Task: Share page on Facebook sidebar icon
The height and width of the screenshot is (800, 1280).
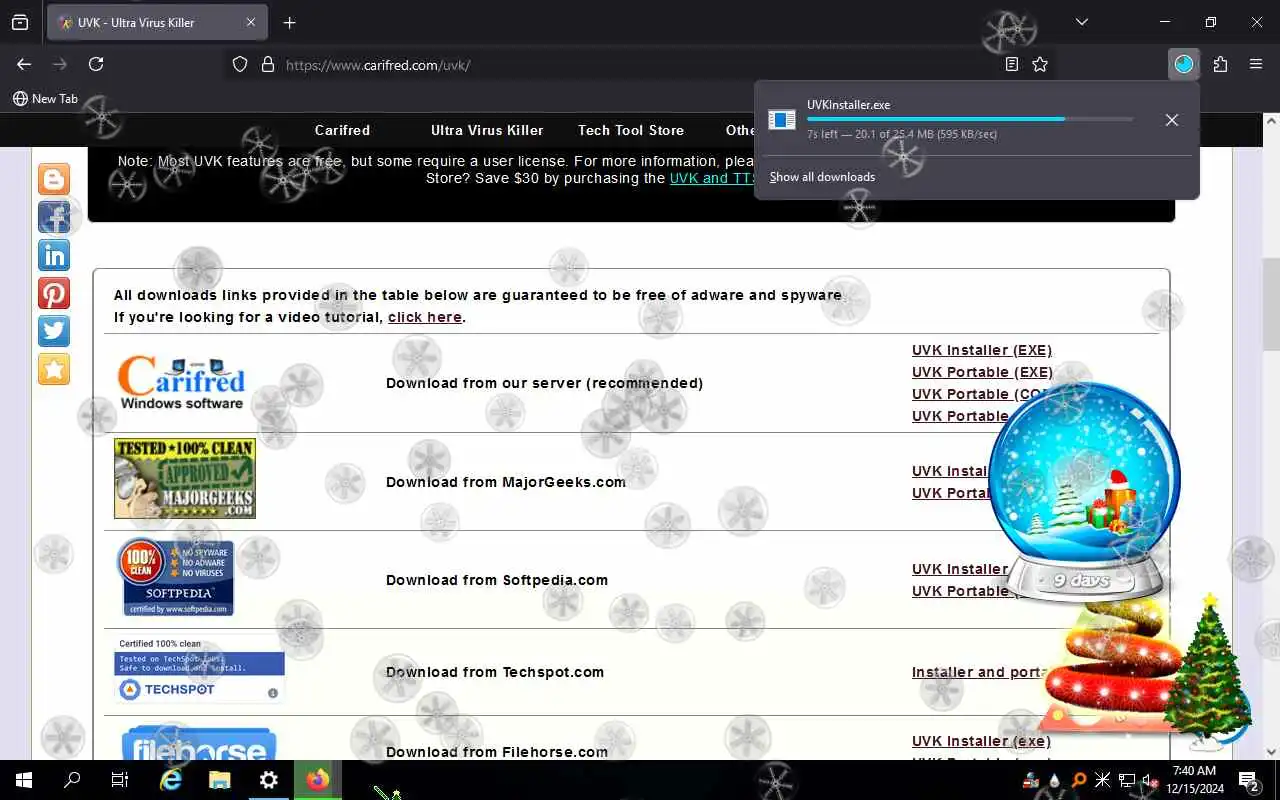Action: click(54, 217)
